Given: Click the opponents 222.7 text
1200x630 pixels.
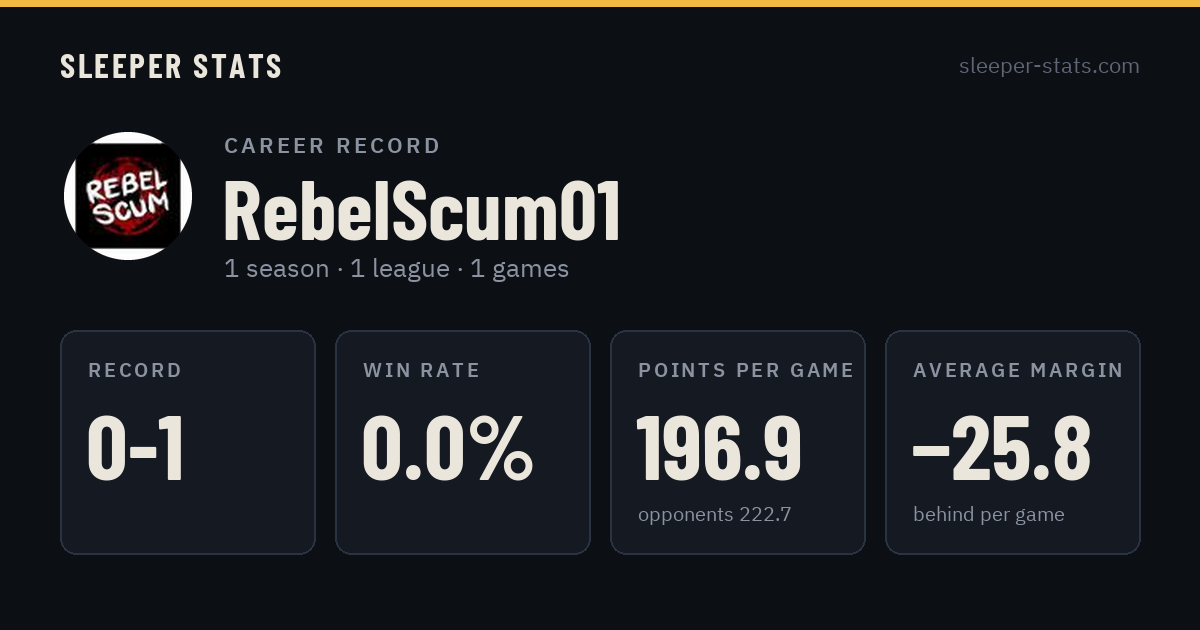Looking at the screenshot, I should click(715, 515).
